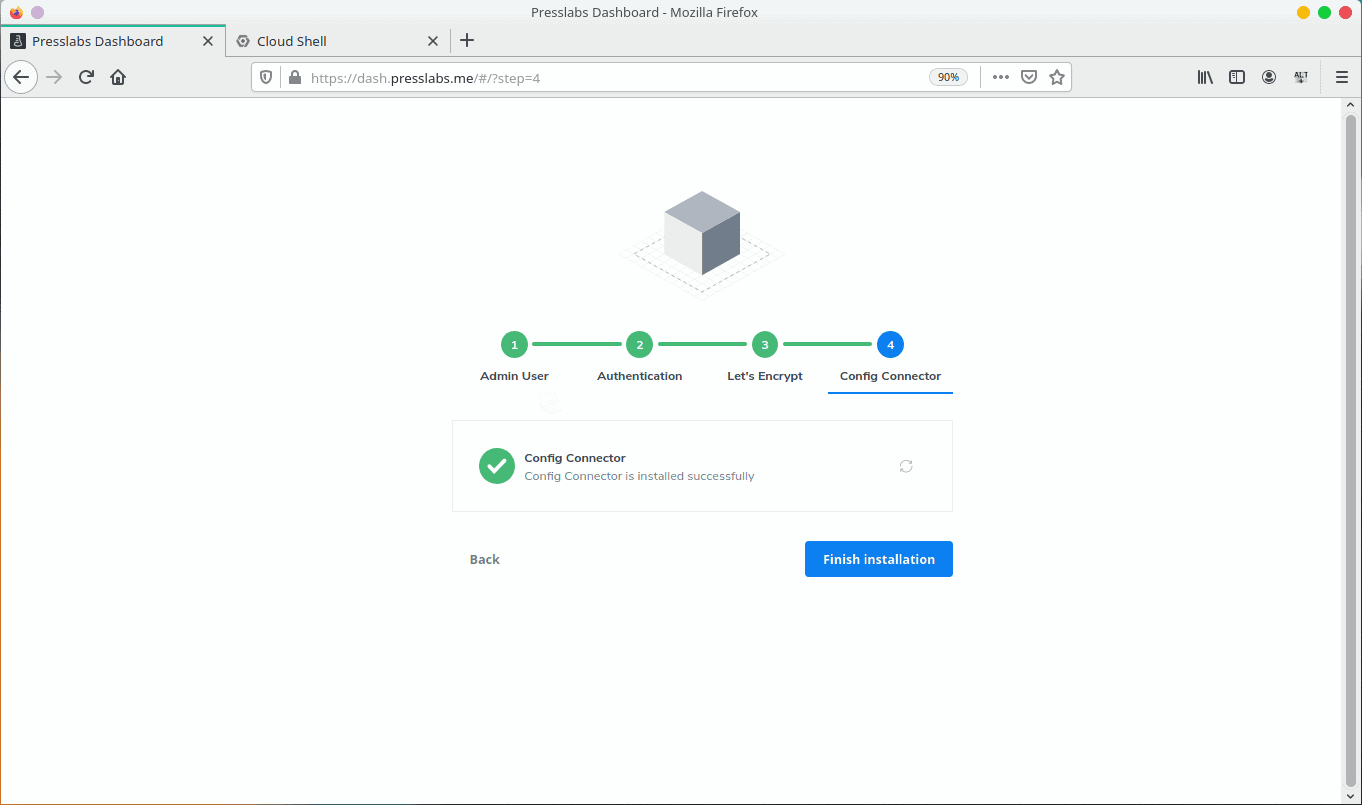This screenshot has height=805, width=1362.
Task: Open the page actions three-dot menu
Action: pyautogui.click(x=1001, y=77)
